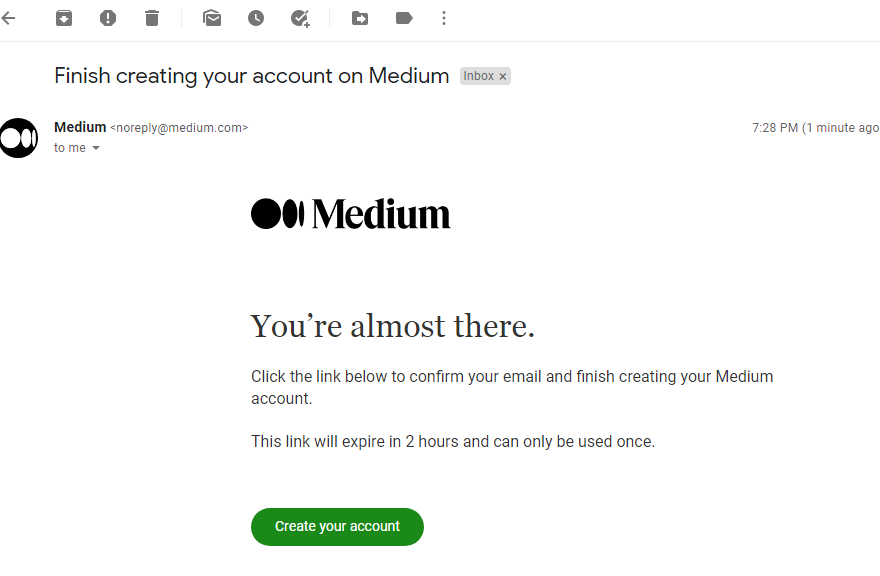Open the Labels icon
The width and height of the screenshot is (880, 576).
click(404, 19)
